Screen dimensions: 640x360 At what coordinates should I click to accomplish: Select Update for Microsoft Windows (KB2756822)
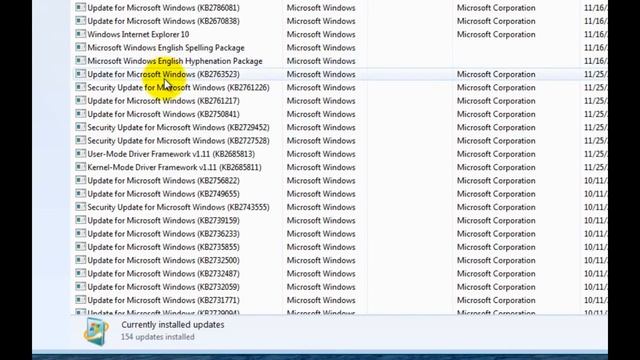(163, 180)
